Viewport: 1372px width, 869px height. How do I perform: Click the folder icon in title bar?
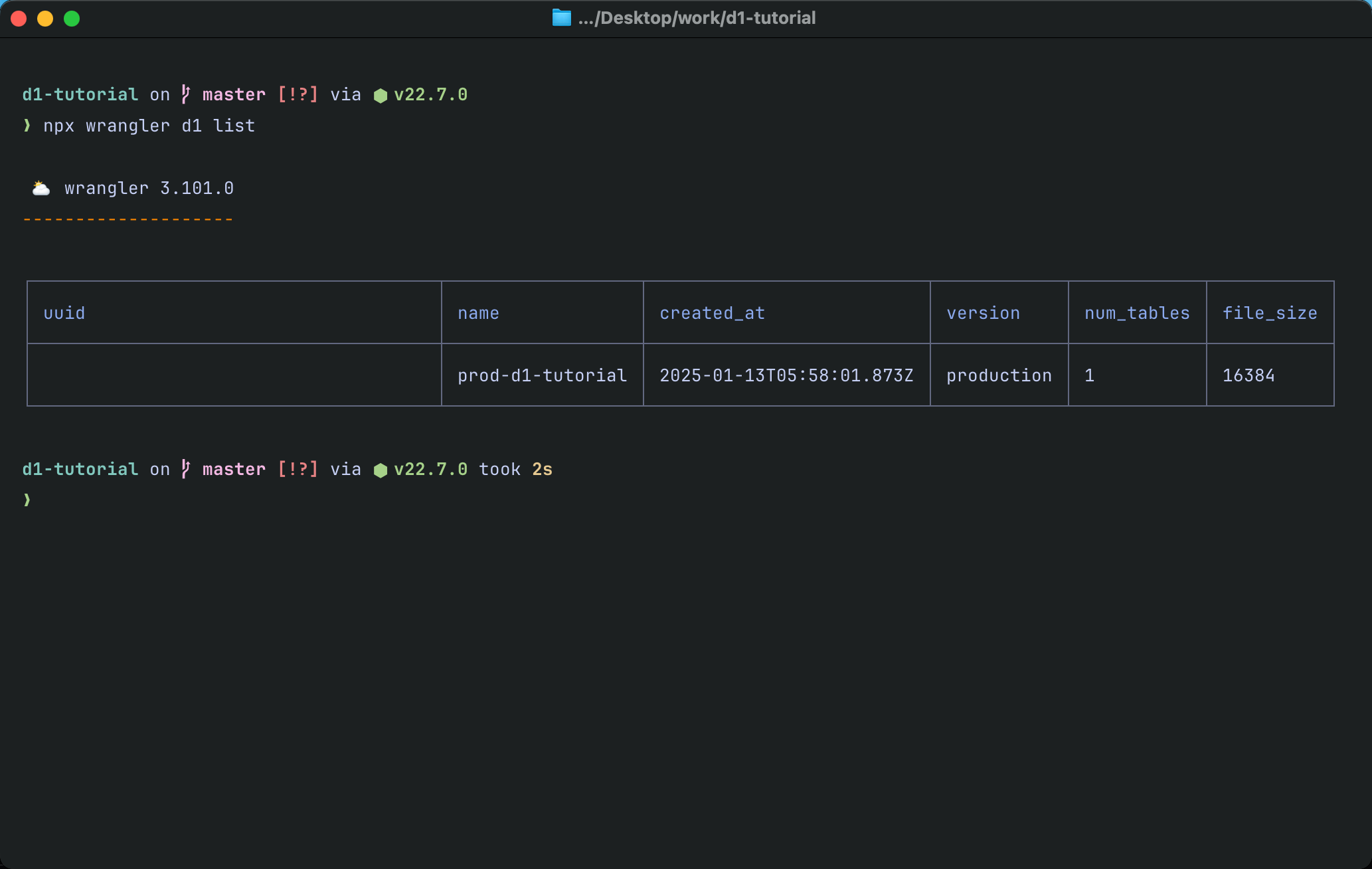(x=561, y=18)
